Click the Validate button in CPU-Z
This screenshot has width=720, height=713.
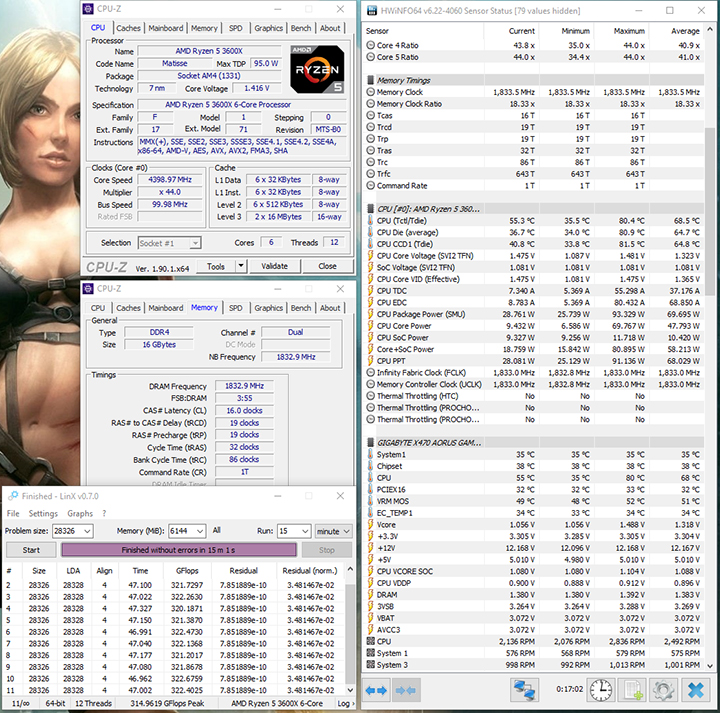[275, 266]
